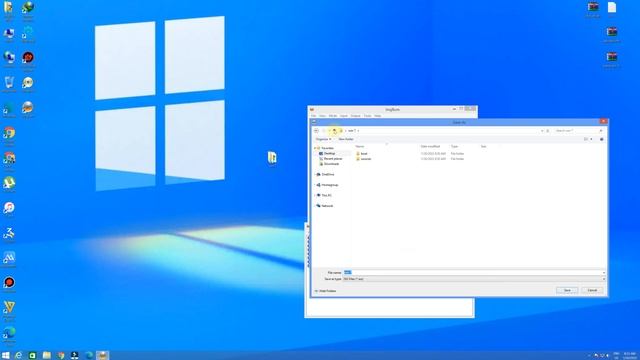Select the boot folder
Screen dimensions: 640x360
[361, 153]
